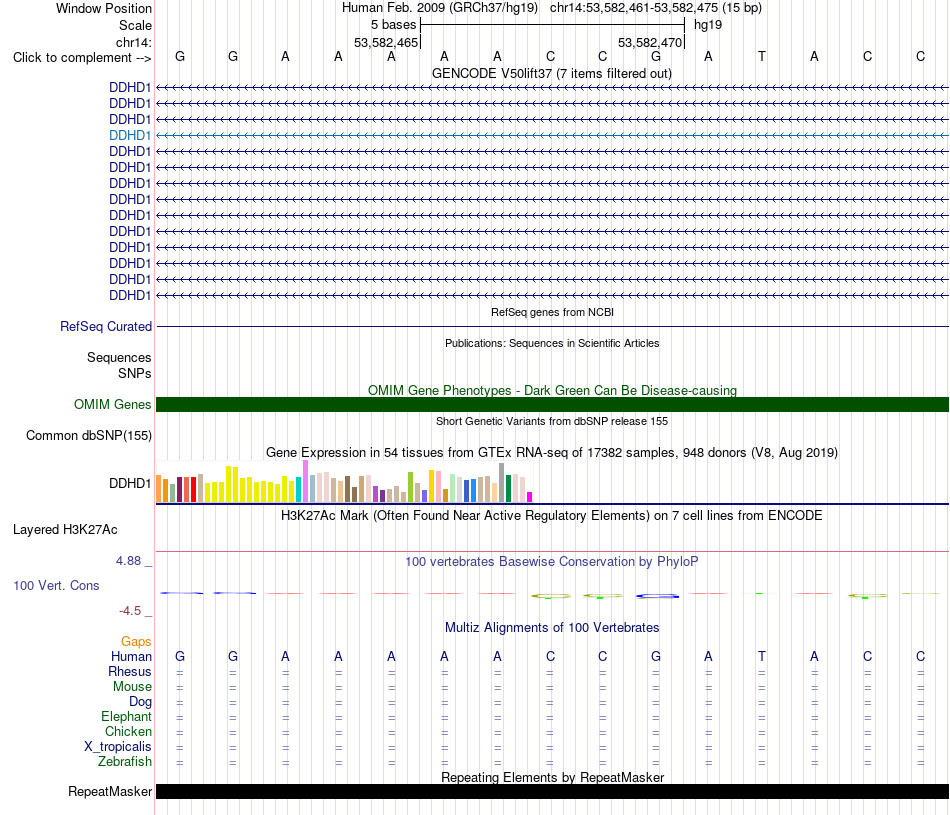Select the light-blue highlighted DDHD1 transcript label
Screen dimensions: 950x815
pos(130,135)
